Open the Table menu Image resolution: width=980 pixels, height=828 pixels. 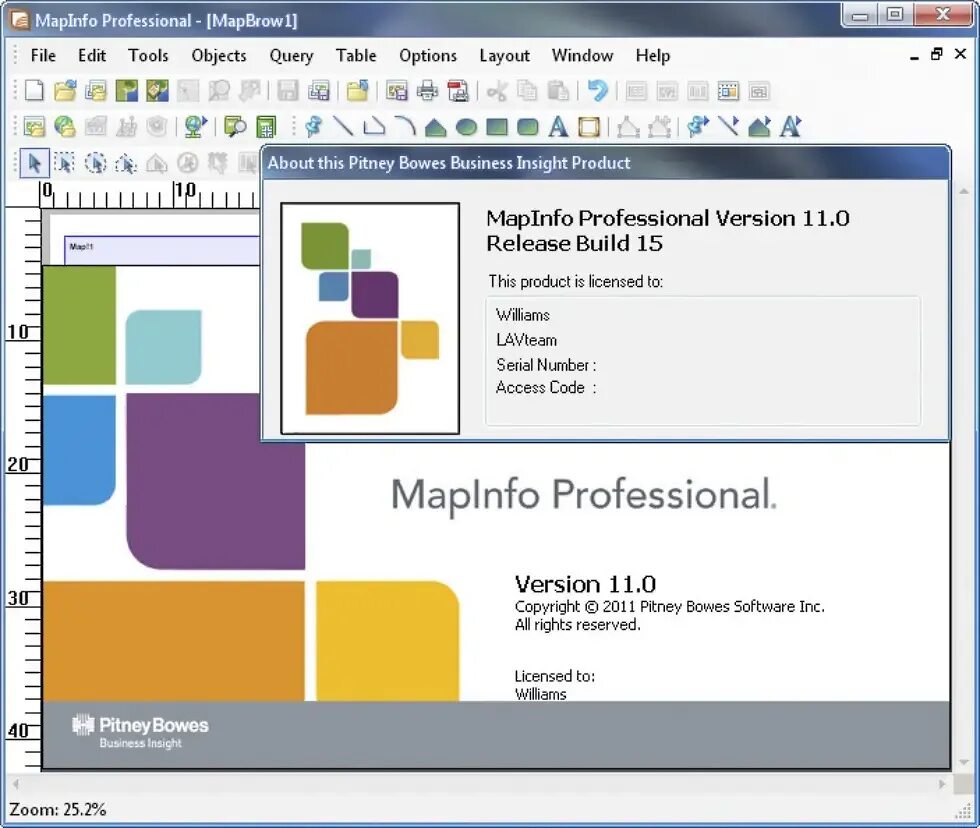(356, 56)
